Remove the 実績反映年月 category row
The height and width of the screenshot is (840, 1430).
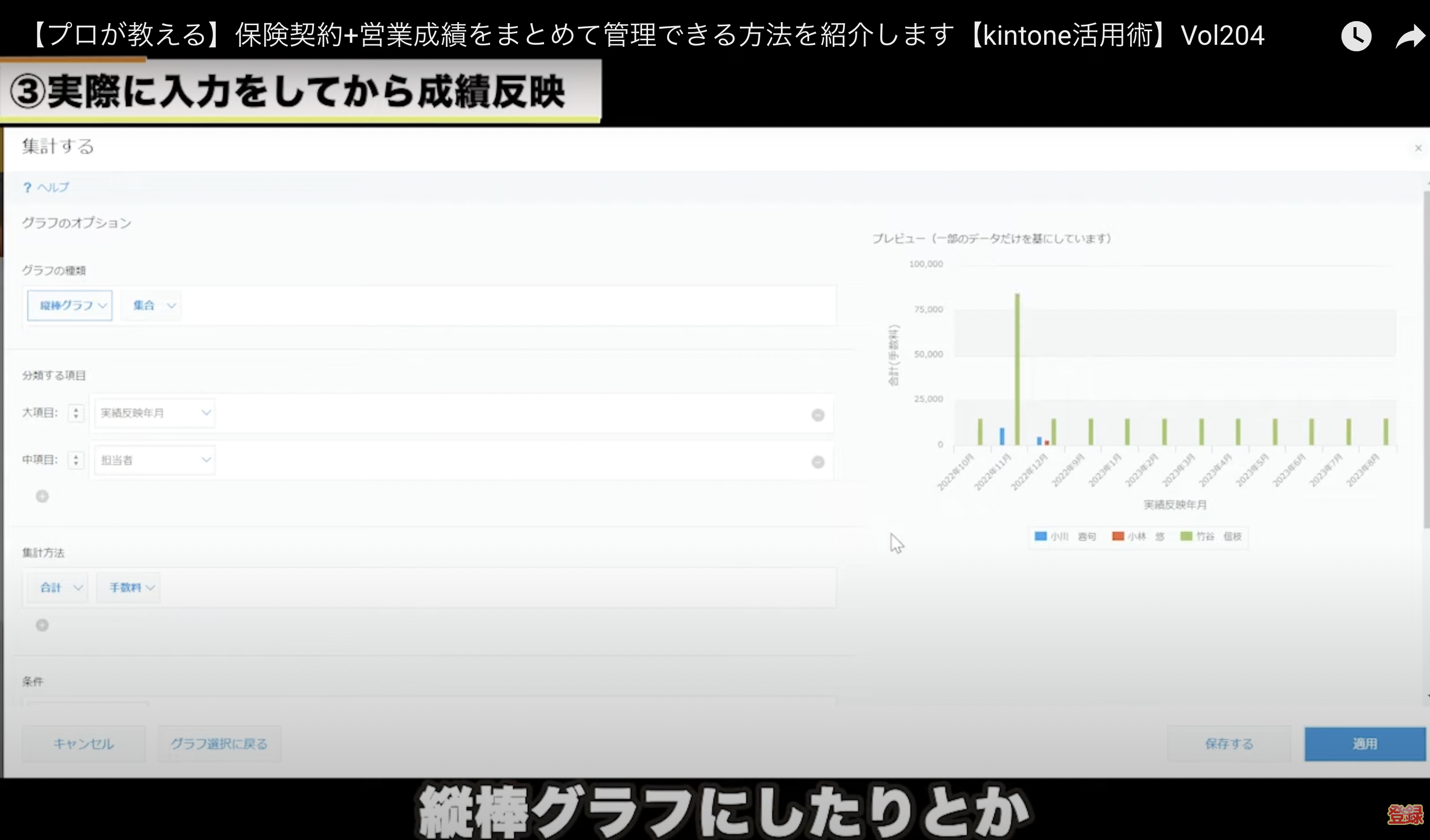(817, 415)
